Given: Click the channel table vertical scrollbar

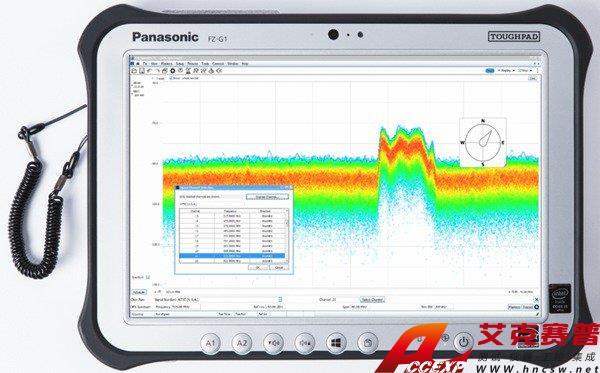Looking at the screenshot, I should [x=287, y=236].
